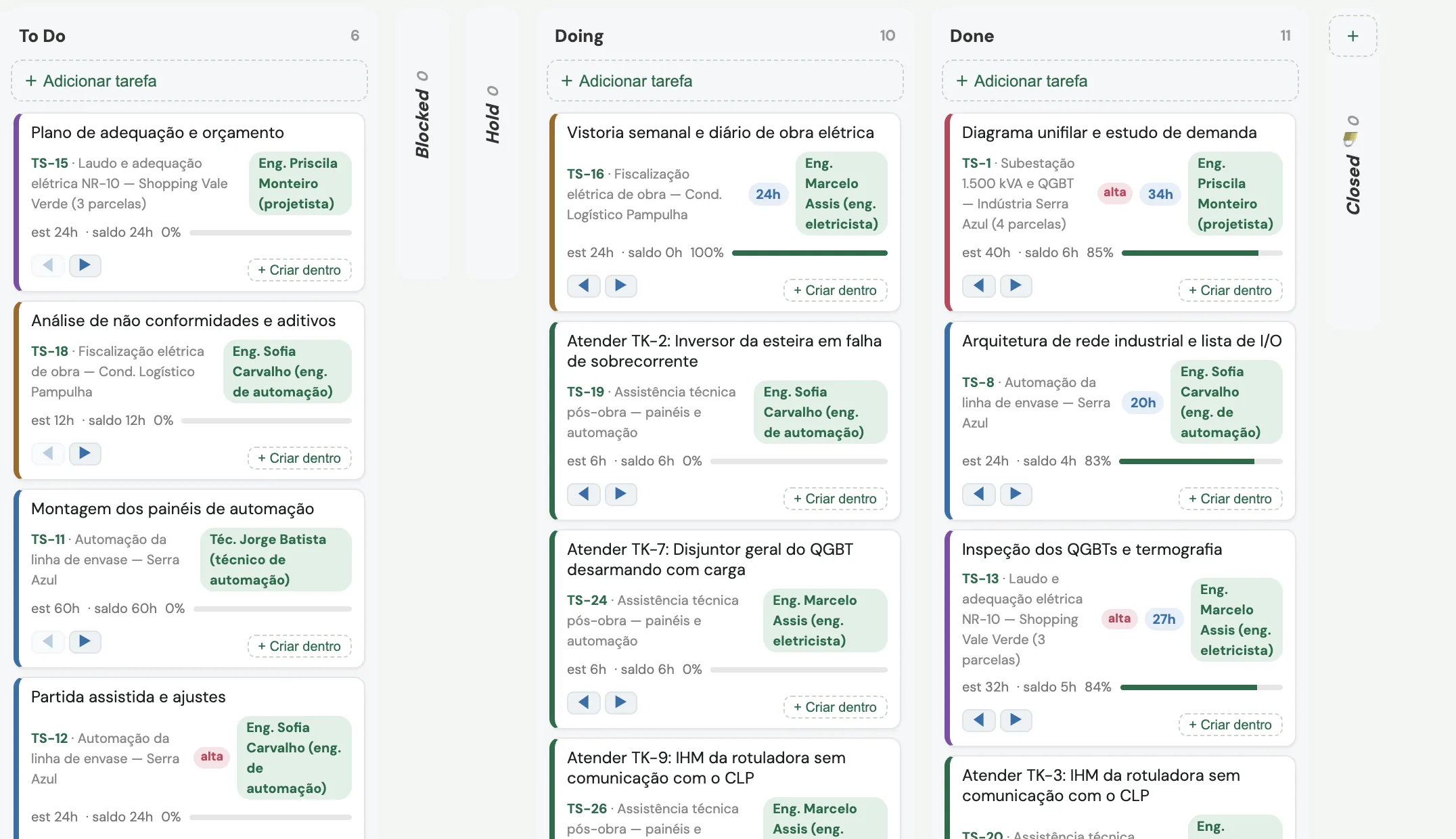This screenshot has height=839, width=1456.
Task: Move 'Vistoria semanal' card to next column
Action: tap(620, 286)
